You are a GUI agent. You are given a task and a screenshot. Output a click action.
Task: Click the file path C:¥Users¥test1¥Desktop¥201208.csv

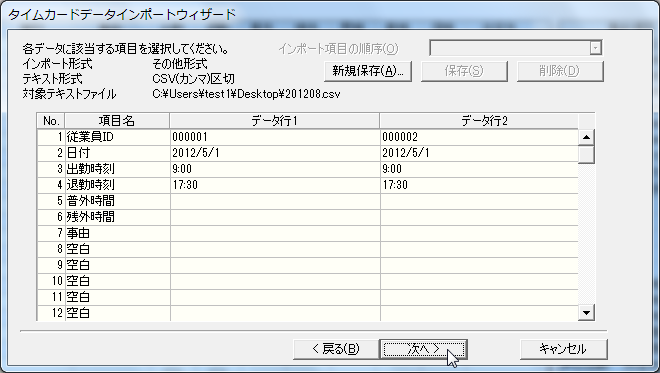246,94
